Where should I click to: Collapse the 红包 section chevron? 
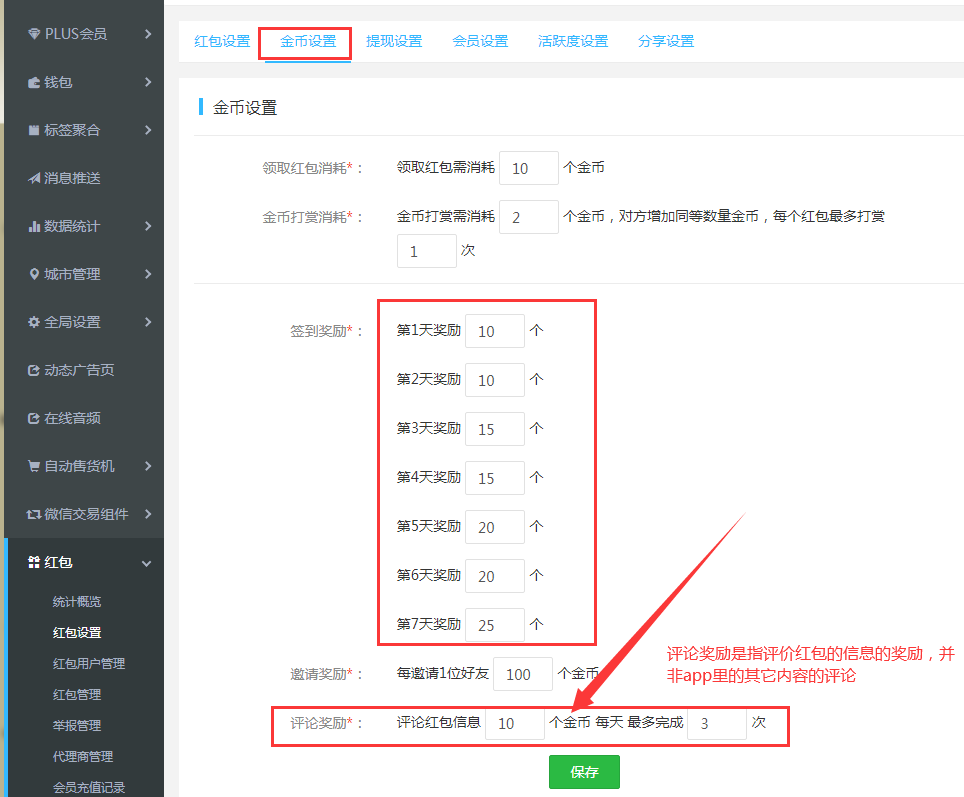[147, 563]
